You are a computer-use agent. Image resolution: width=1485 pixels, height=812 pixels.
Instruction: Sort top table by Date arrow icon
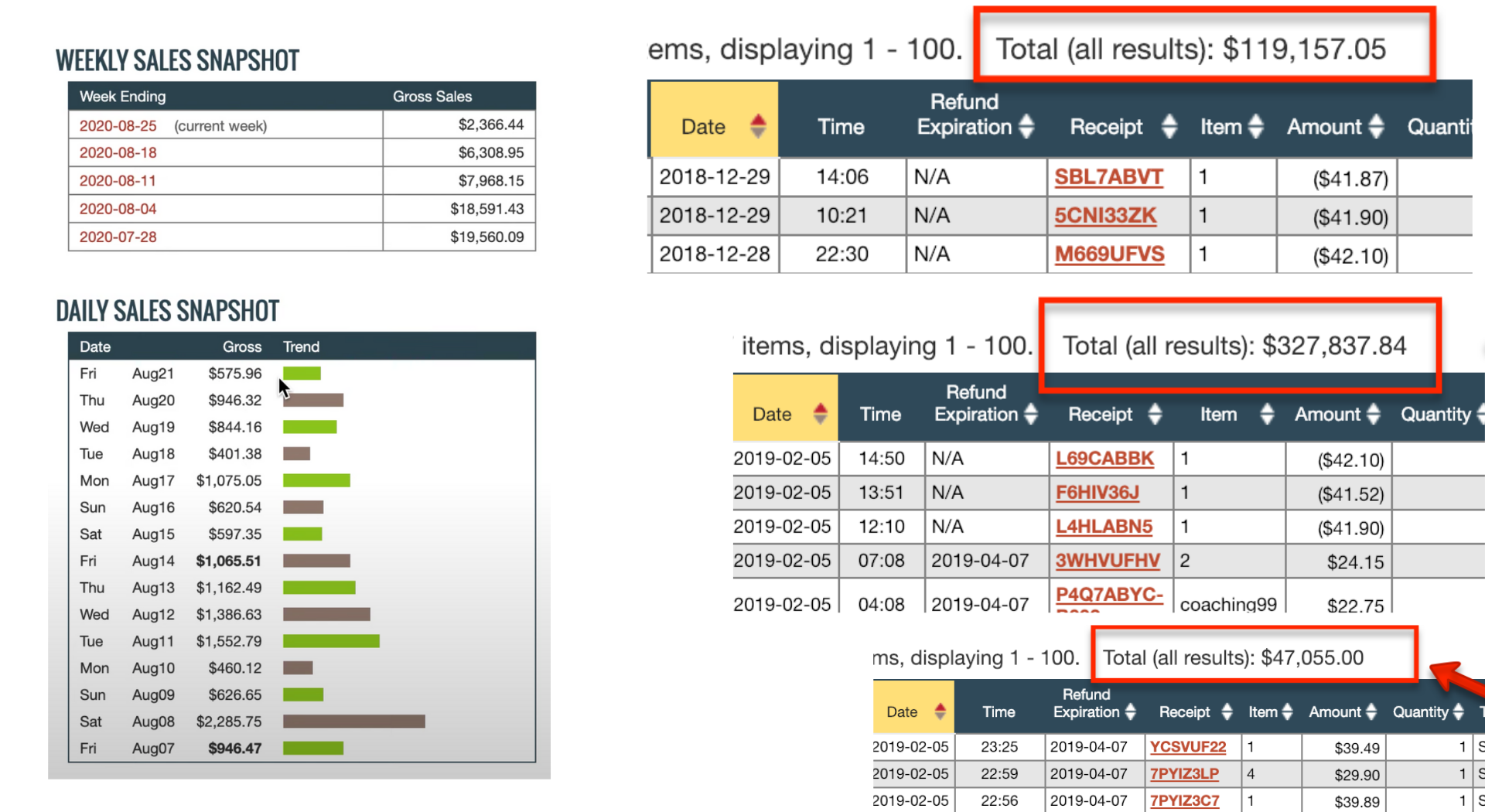758,126
